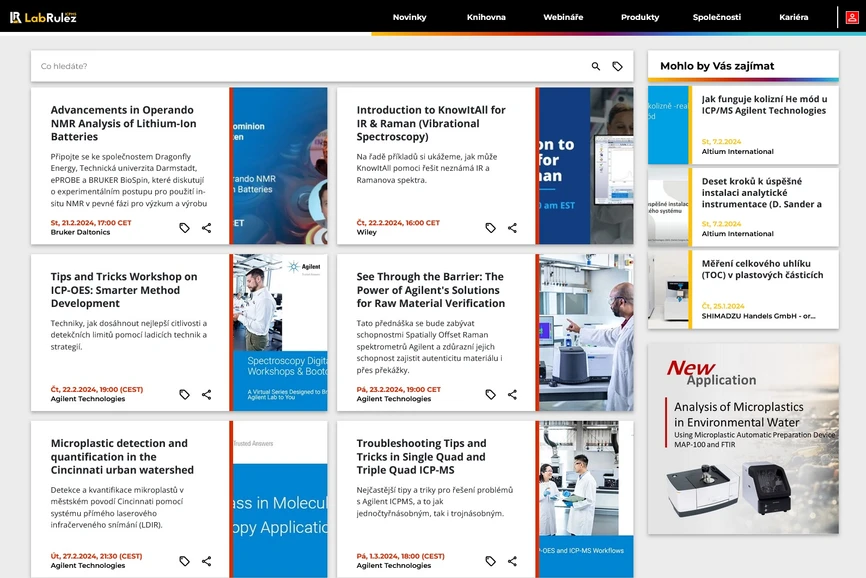Share the Troubleshooting ICP-MS webinar

tap(513, 561)
